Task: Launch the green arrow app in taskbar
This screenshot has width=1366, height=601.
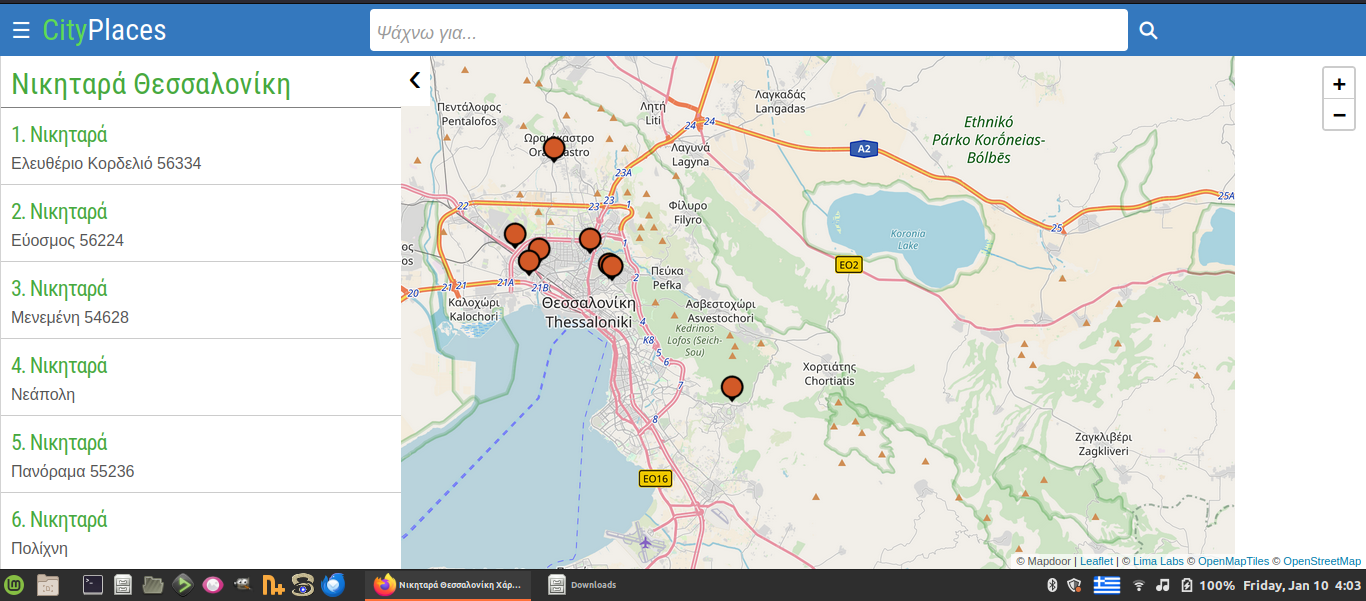Action: [183, 585]
